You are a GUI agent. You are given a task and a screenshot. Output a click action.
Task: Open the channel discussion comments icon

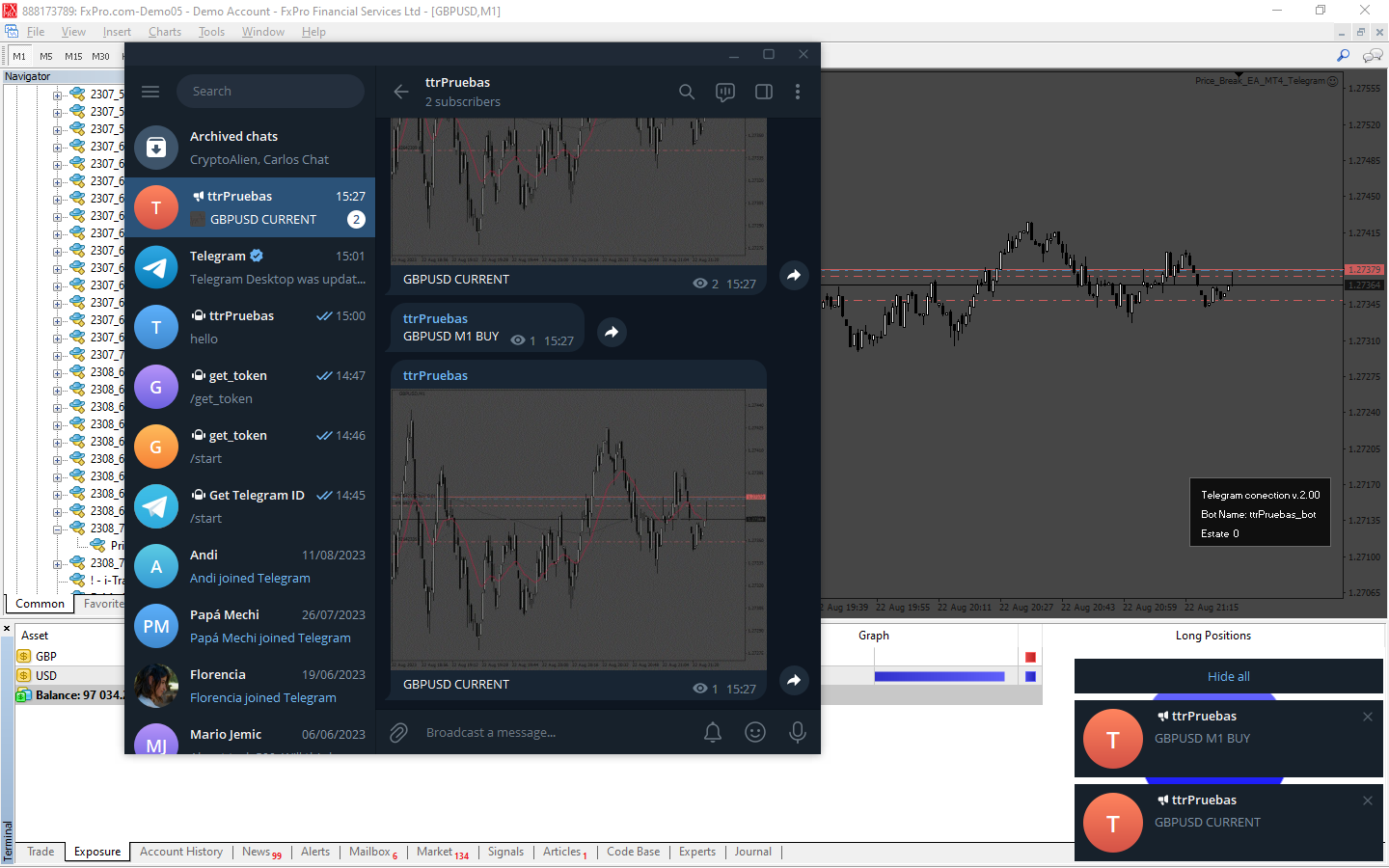point(725,92)
